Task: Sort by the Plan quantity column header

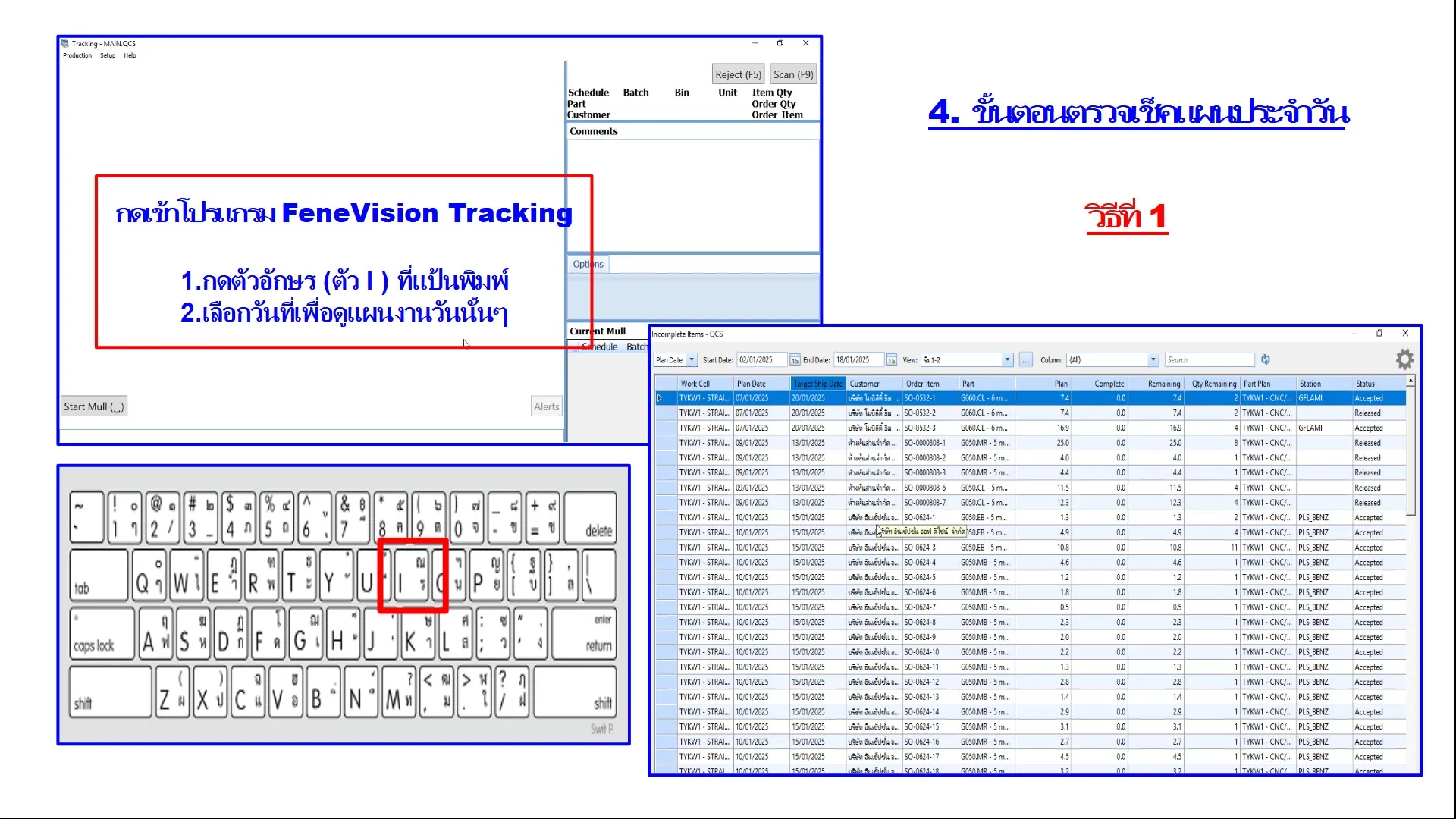Action: 1043,384
